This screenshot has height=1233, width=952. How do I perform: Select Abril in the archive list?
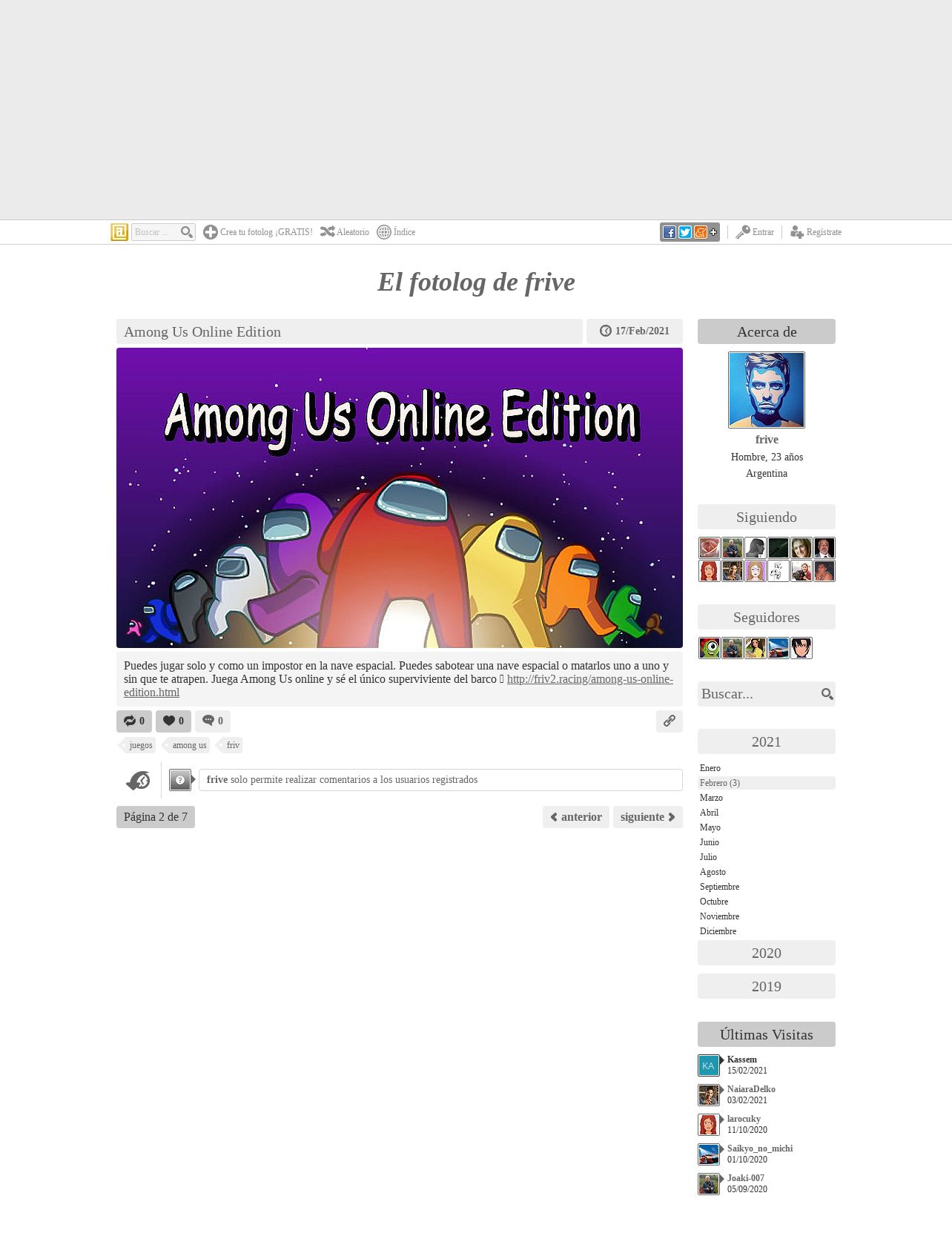pyautogui.click(x=709, y=813)
